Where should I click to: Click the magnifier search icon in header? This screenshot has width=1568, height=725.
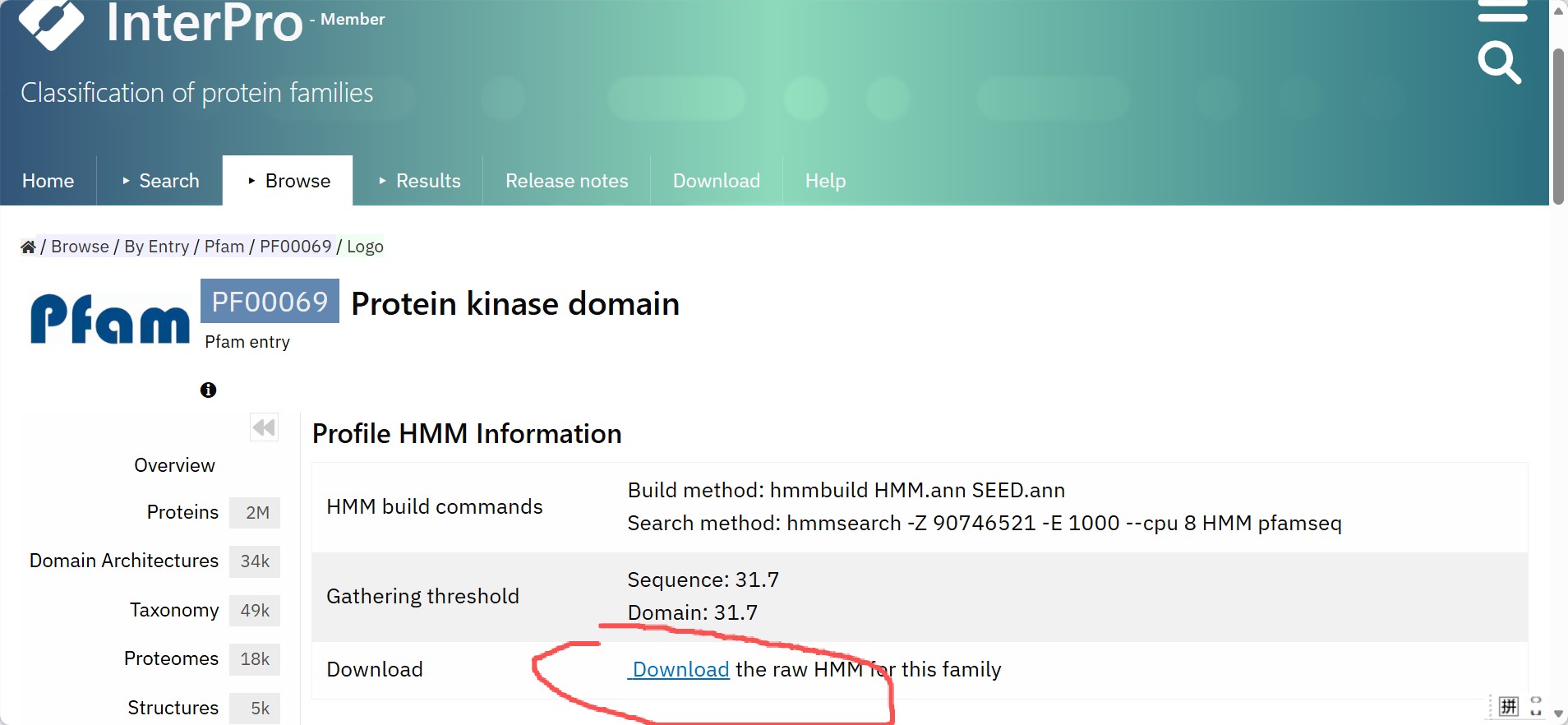coord(1499,62)
